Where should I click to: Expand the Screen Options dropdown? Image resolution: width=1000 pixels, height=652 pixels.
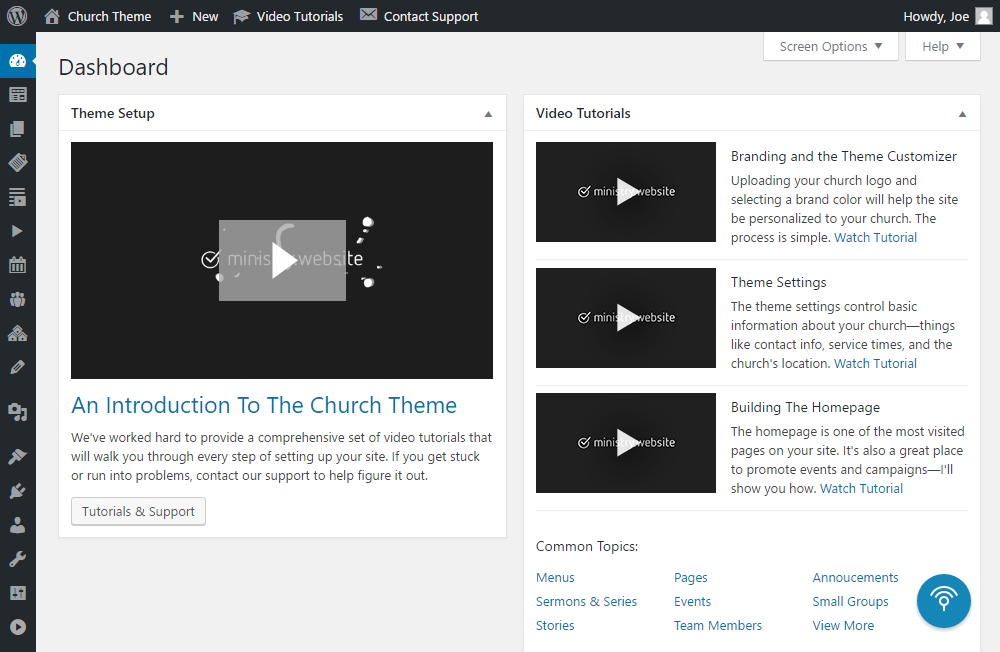(x=831, y=47)
